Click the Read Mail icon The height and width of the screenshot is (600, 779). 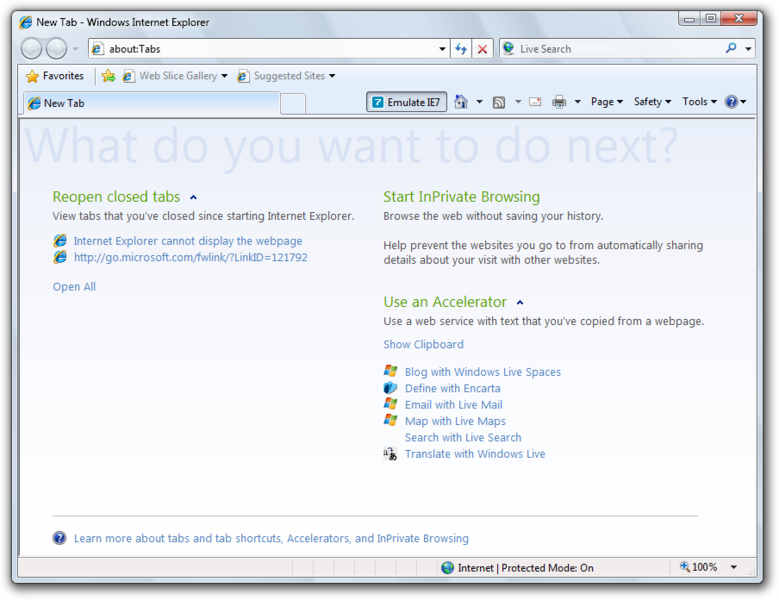point(535,102)
